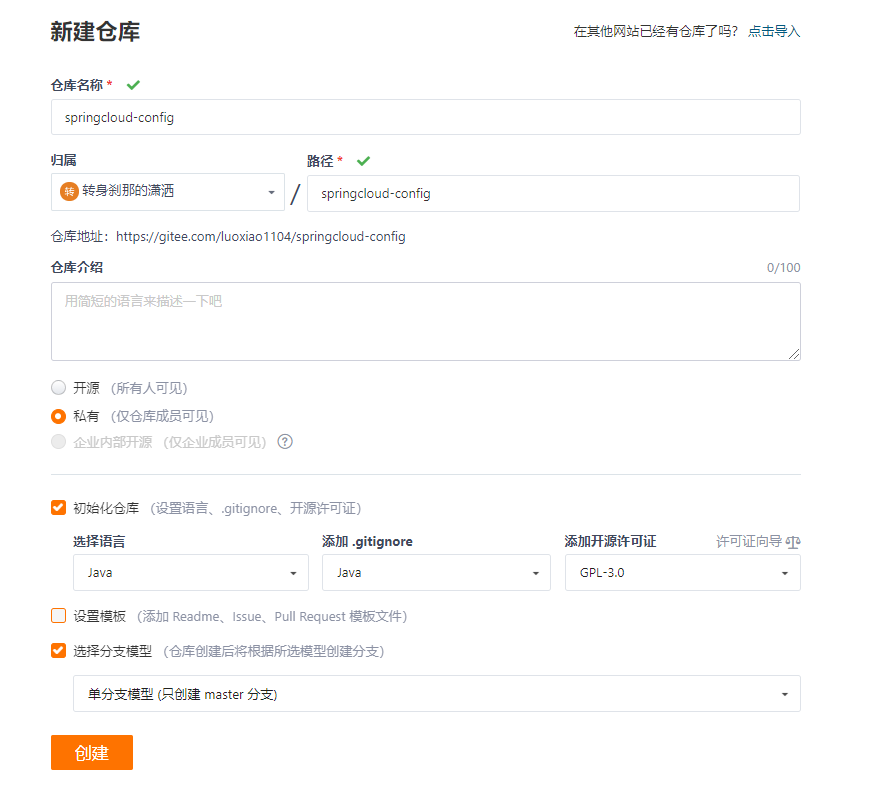Viewport: 879px width, 785px height.
Task: Open the 许可证向导 link
Action: pyautogui.click(x=749, y=542)
